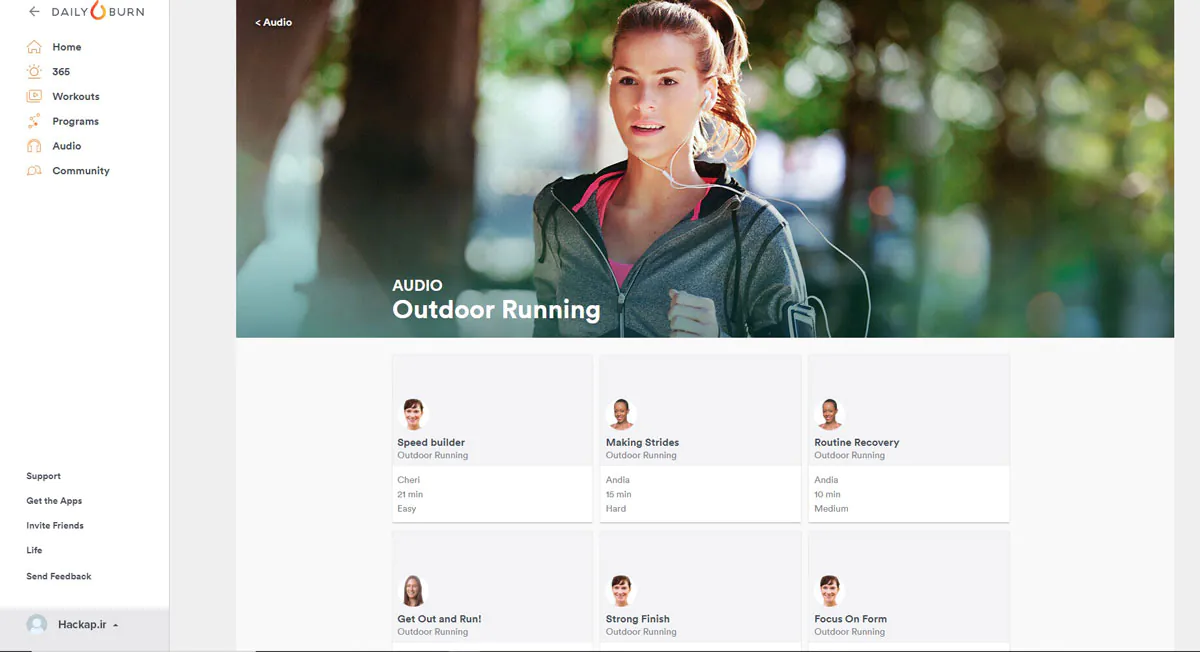This screenshot has height=652, width=1200.
Task: Click the Making Strides trainer avatar
Action: coord(621,414)
